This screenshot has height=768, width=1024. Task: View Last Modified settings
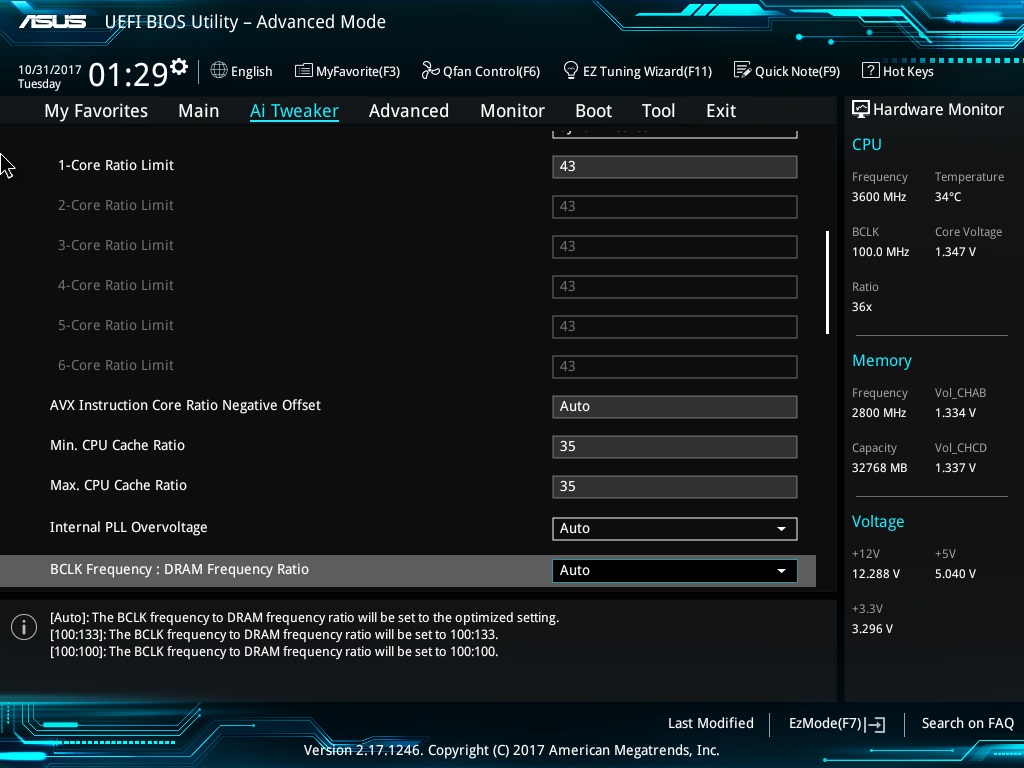click(711, 723)
